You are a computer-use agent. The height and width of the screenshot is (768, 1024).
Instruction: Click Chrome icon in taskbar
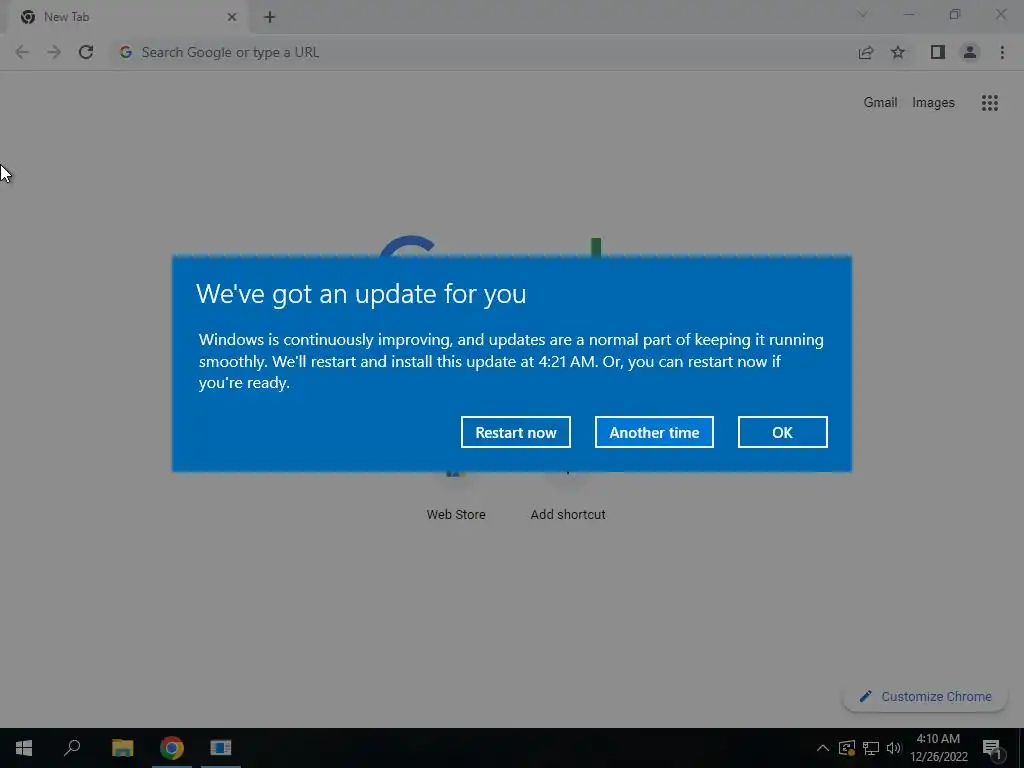click(172, 748)
